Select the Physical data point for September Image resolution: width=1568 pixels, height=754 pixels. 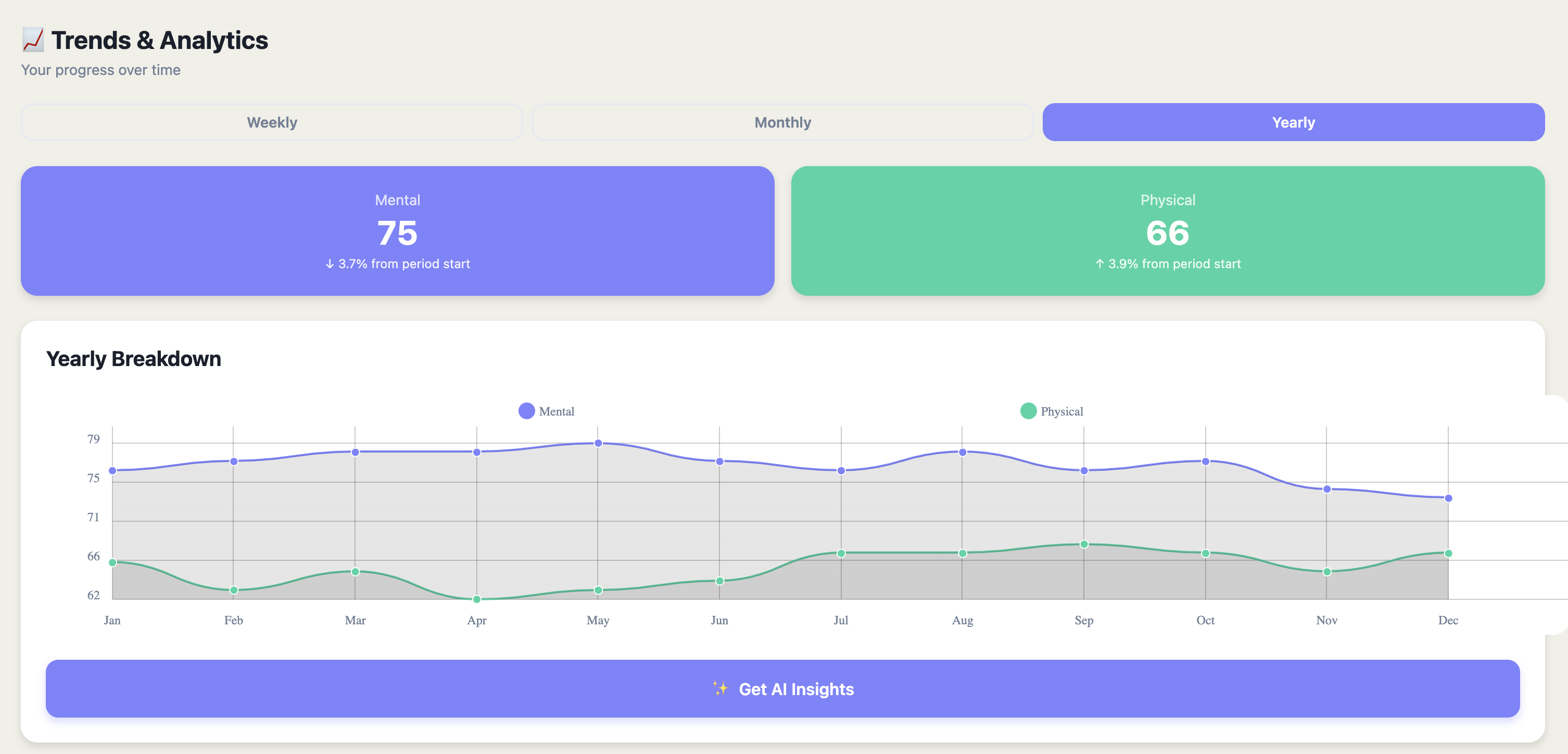coord(1083,545)
